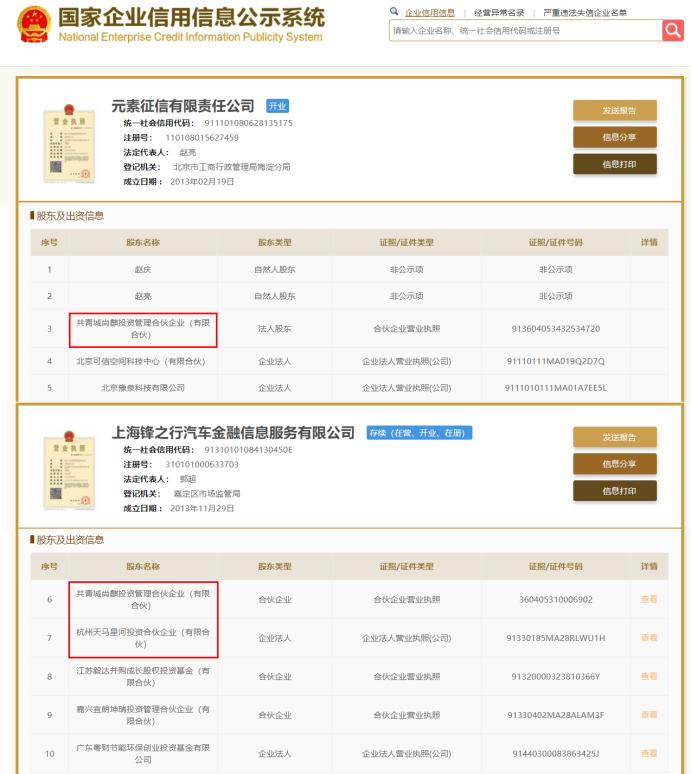
Task: Click registration authority 北京市工商行政管理局海淀分局
Action: tap(231, 167)
